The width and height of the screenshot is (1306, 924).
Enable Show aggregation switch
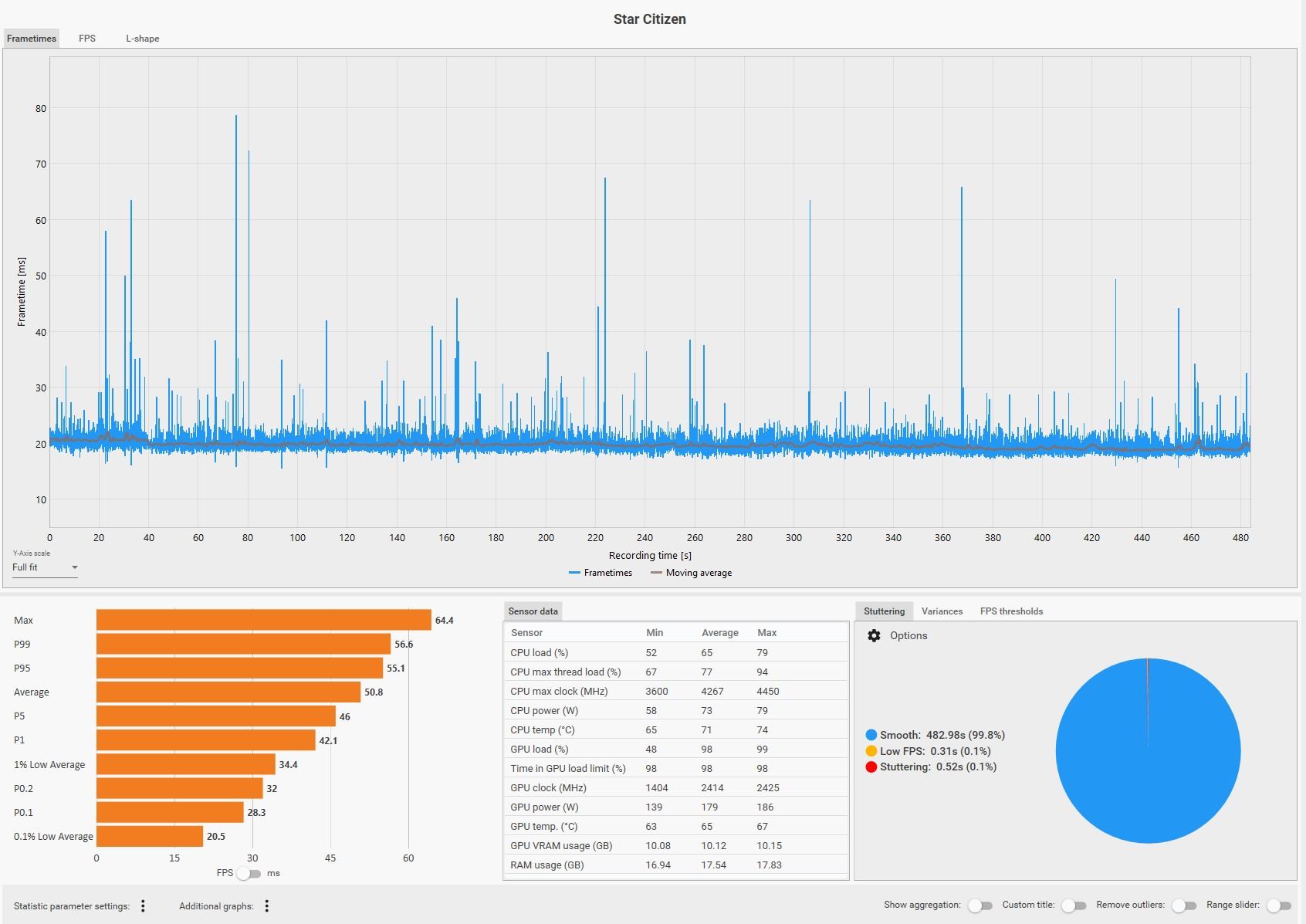click(x=980, y=905)
